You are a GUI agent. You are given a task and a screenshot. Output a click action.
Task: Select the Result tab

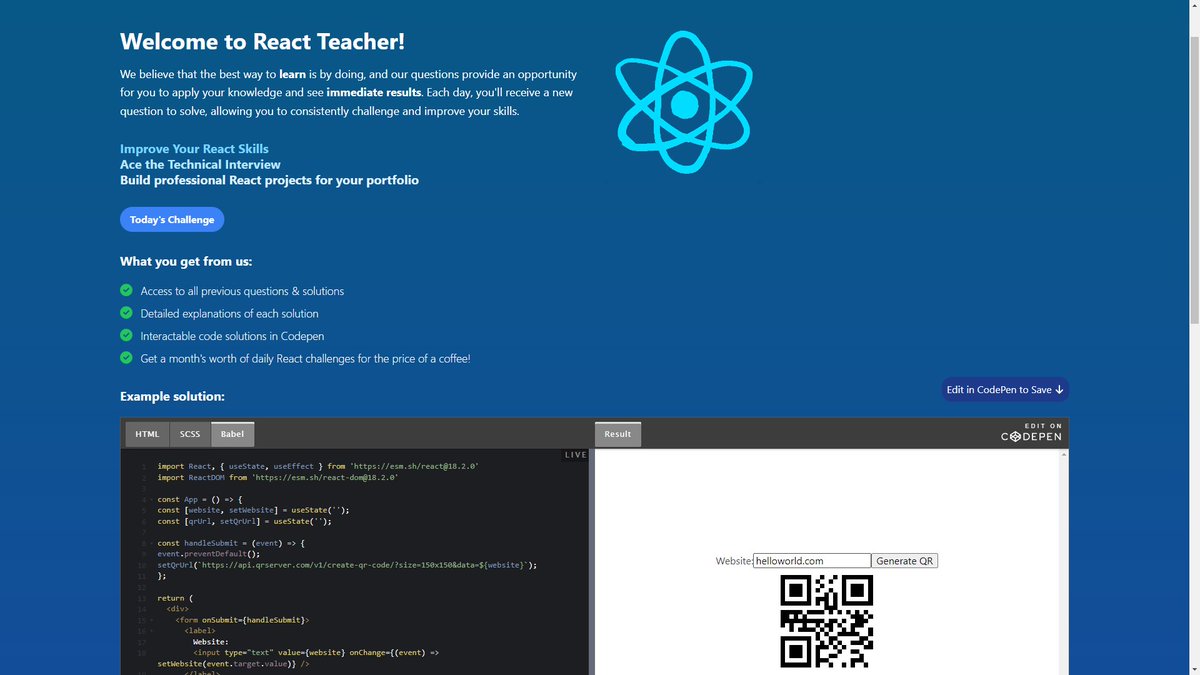click(x=618, y=434)
